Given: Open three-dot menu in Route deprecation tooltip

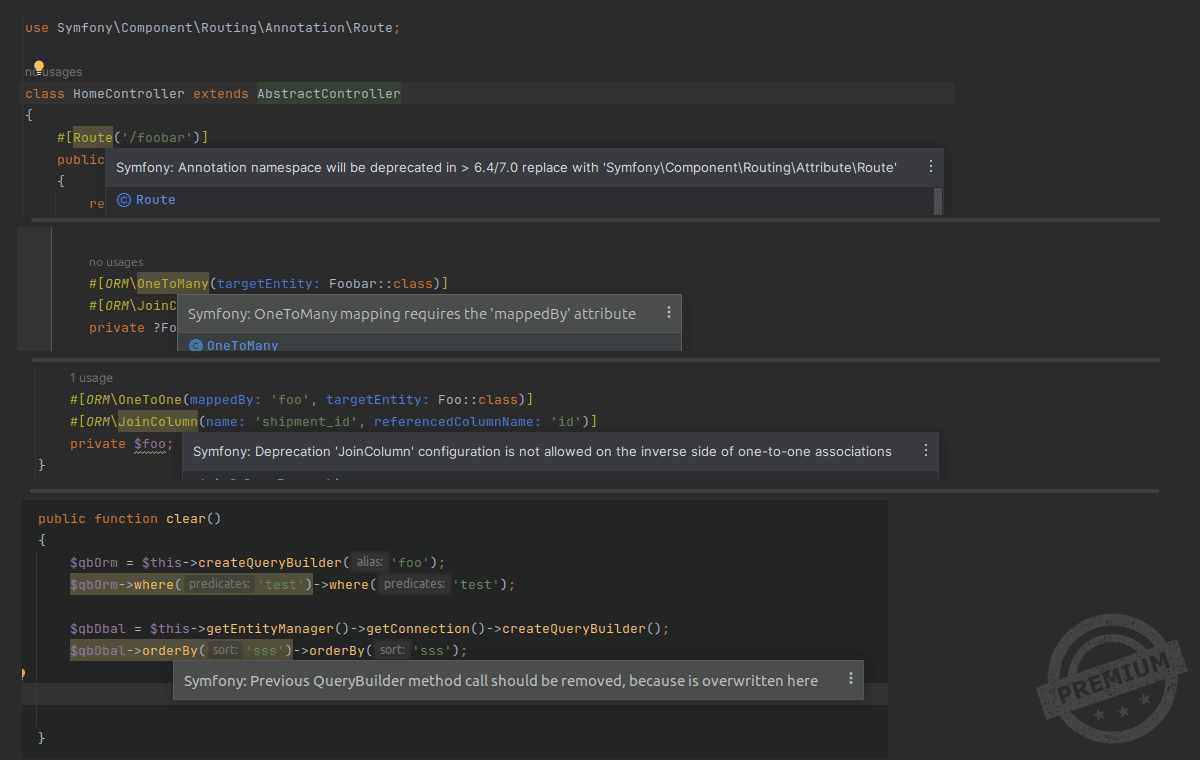Looking at the screenshot, I should [x=931, y=167].
